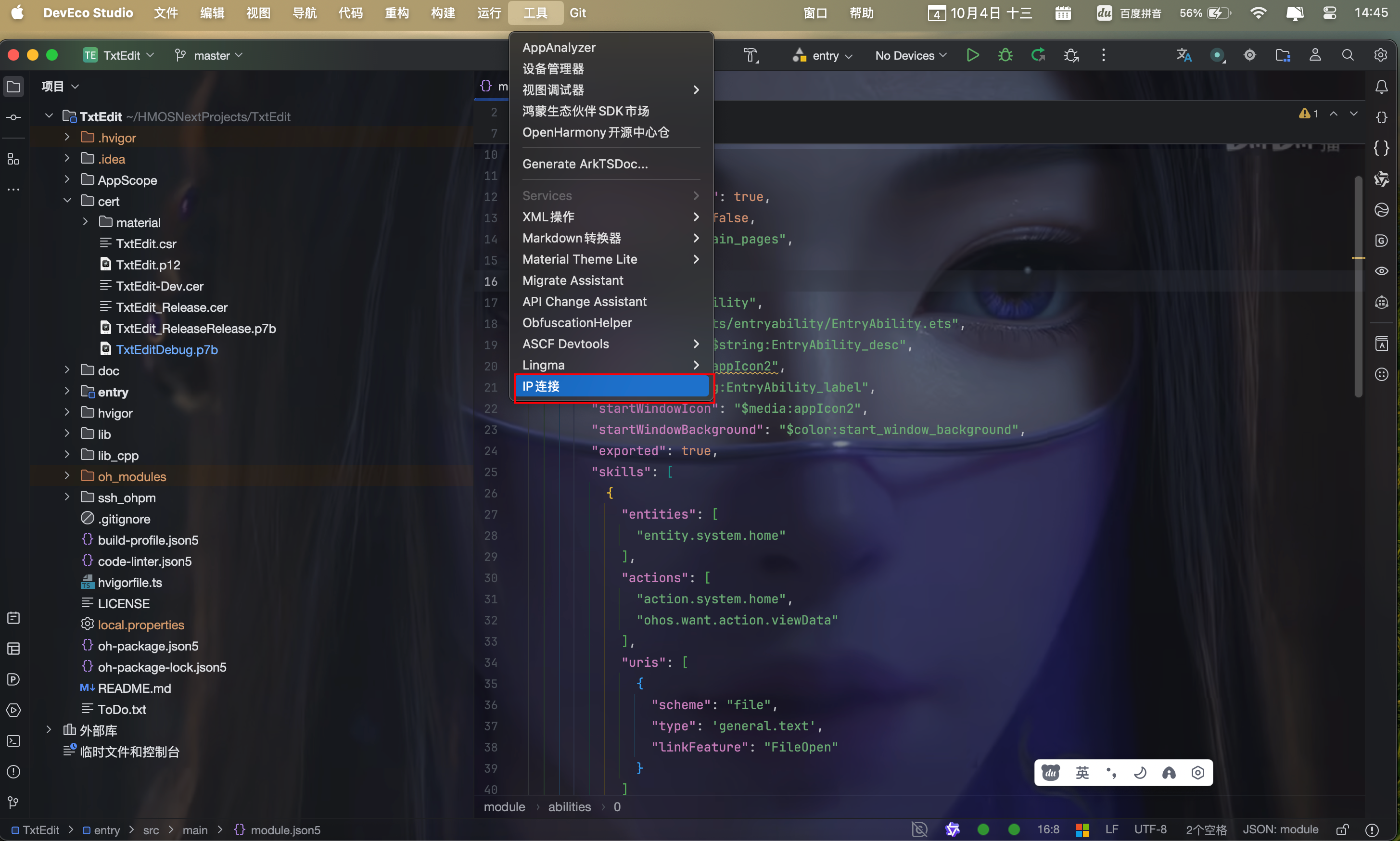
Task: Click abilities in the JSON breadcrumb
Action: (x=569, y=806)
